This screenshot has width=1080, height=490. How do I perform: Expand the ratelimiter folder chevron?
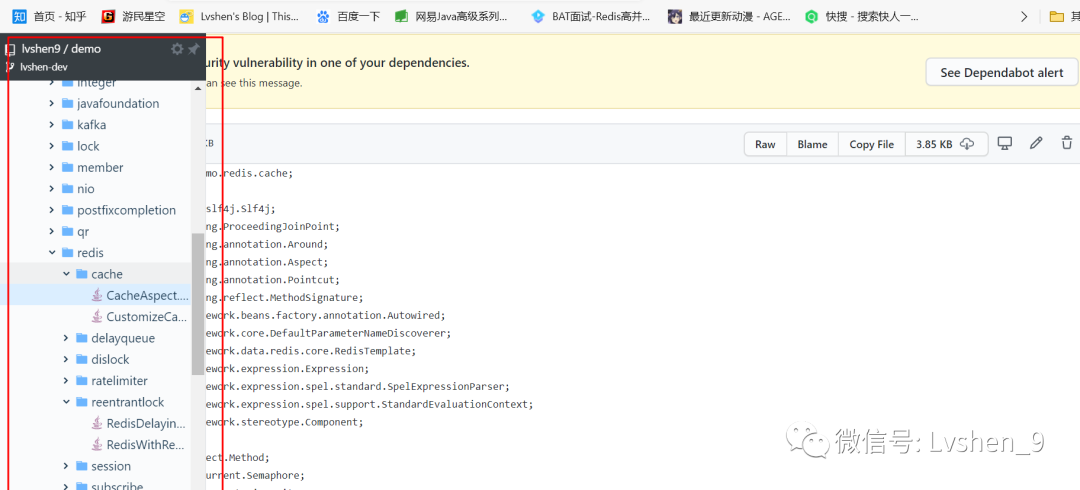pos(66,381)
